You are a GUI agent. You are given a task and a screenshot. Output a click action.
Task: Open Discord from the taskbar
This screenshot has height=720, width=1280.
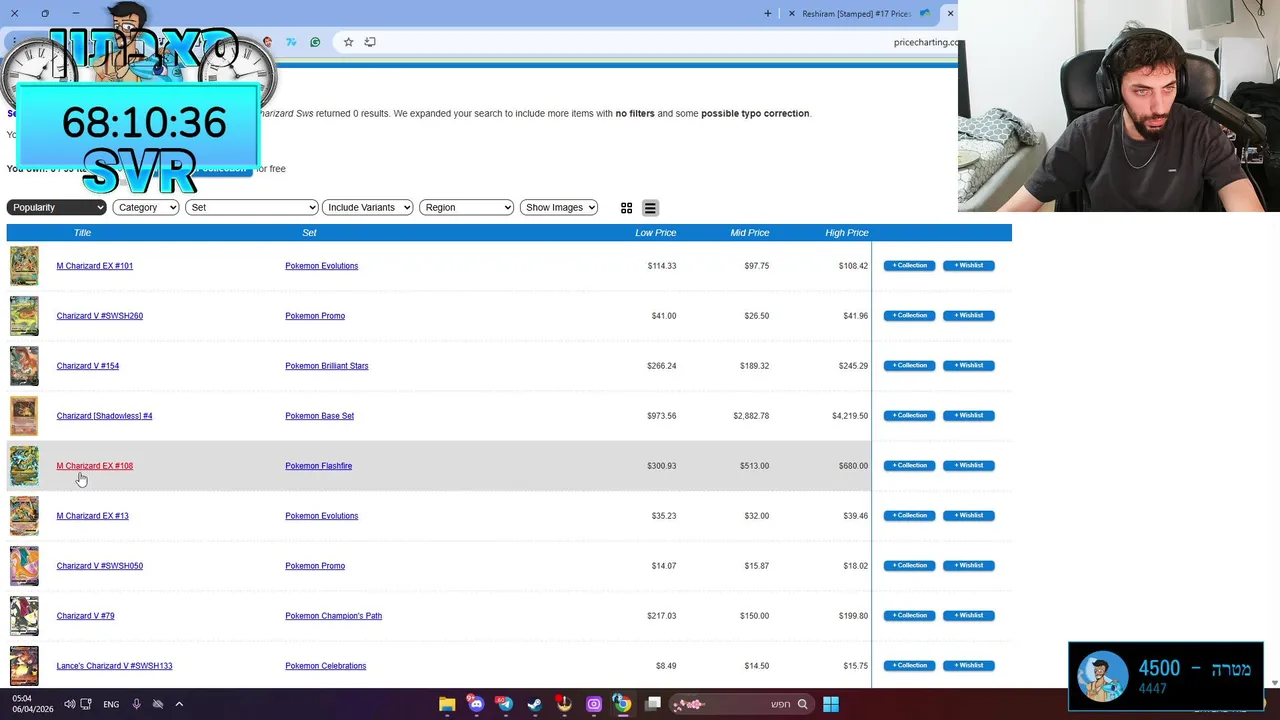pos(476,704)
